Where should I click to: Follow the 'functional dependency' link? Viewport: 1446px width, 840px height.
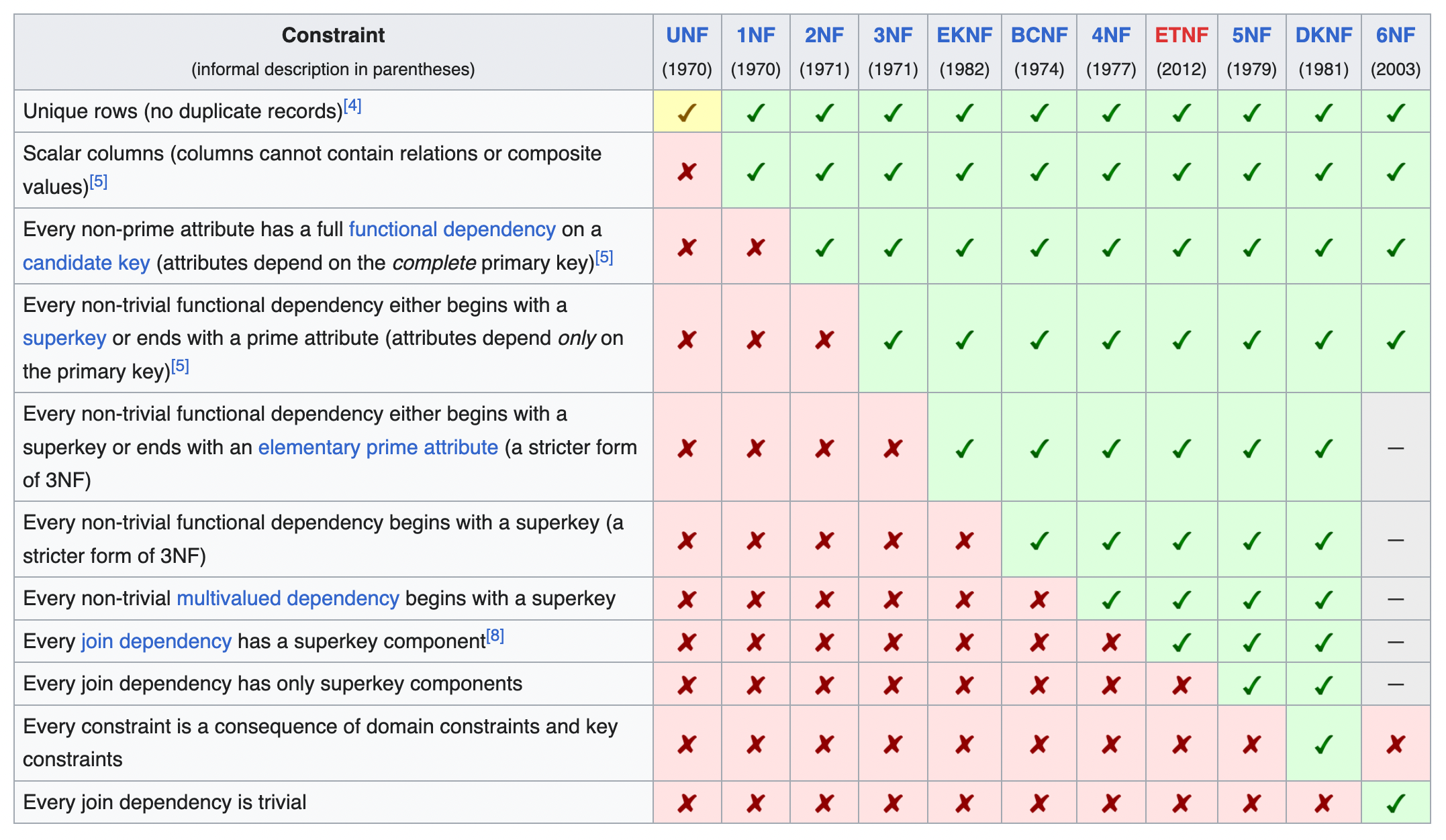(x=452, y=229)
